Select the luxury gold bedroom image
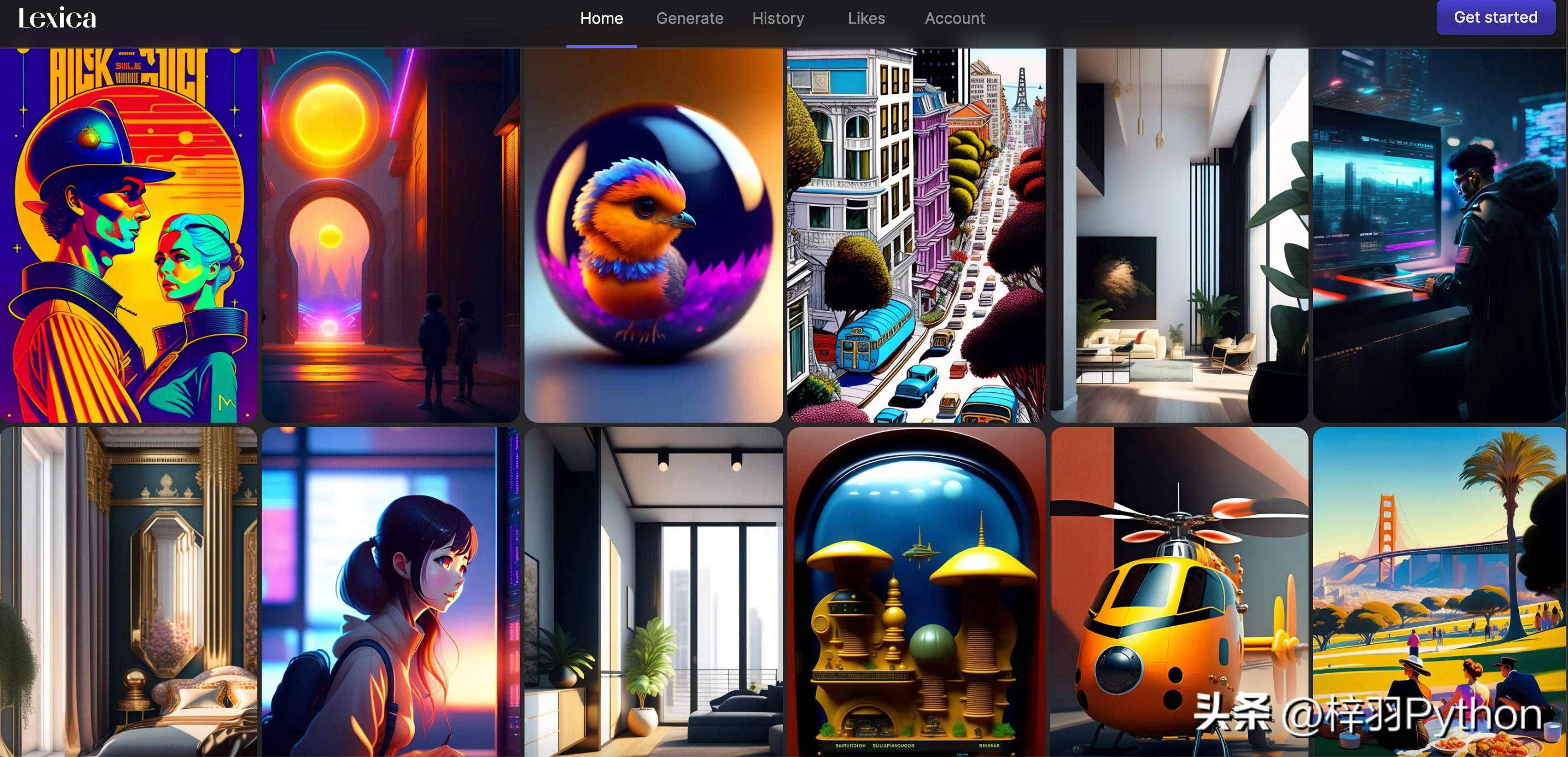 click(129, 591)
